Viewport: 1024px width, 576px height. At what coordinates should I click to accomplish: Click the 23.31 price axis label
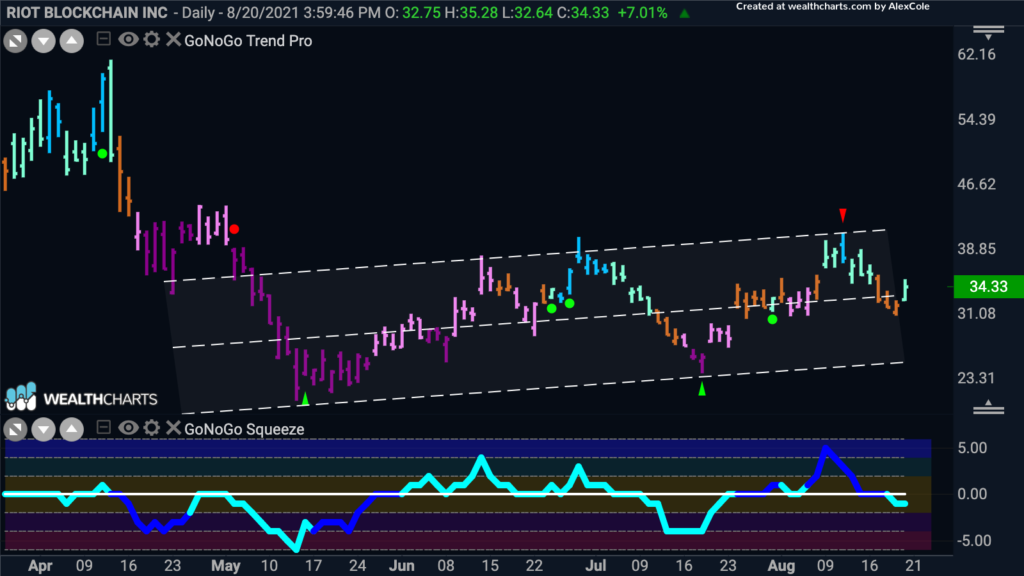pos(976,378)
